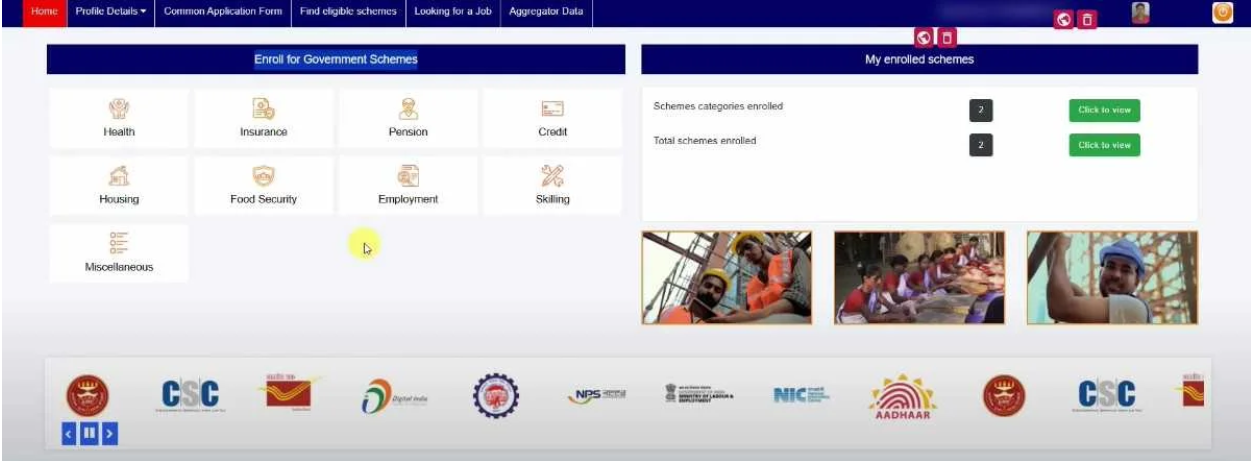
Task: Open the Pension schemes category
Action: (408, 118)
